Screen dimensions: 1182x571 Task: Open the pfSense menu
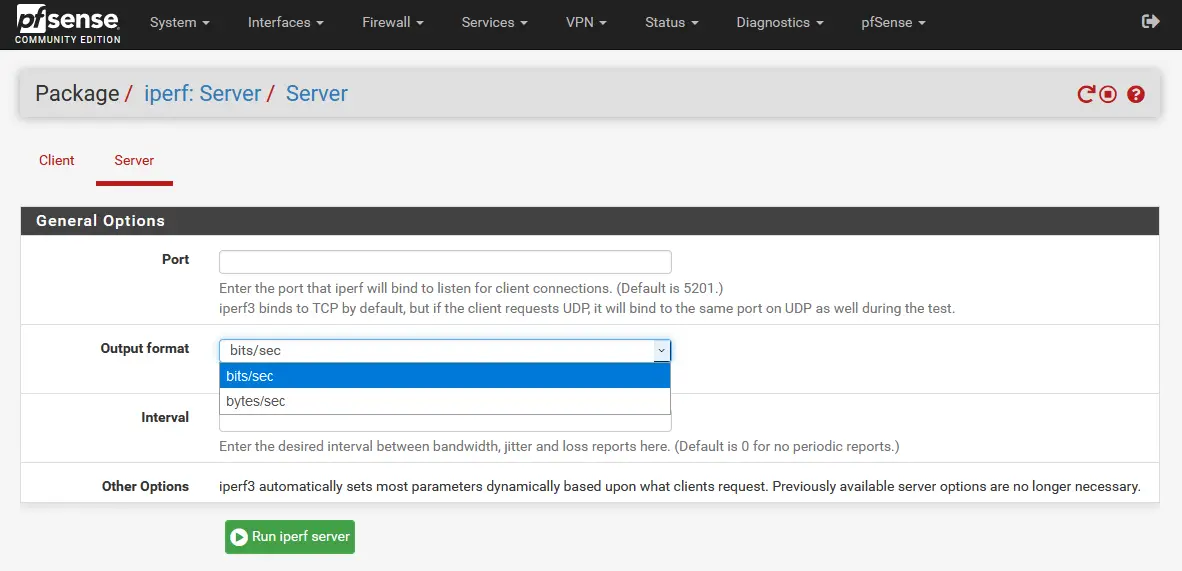click(x=893, y=23)
